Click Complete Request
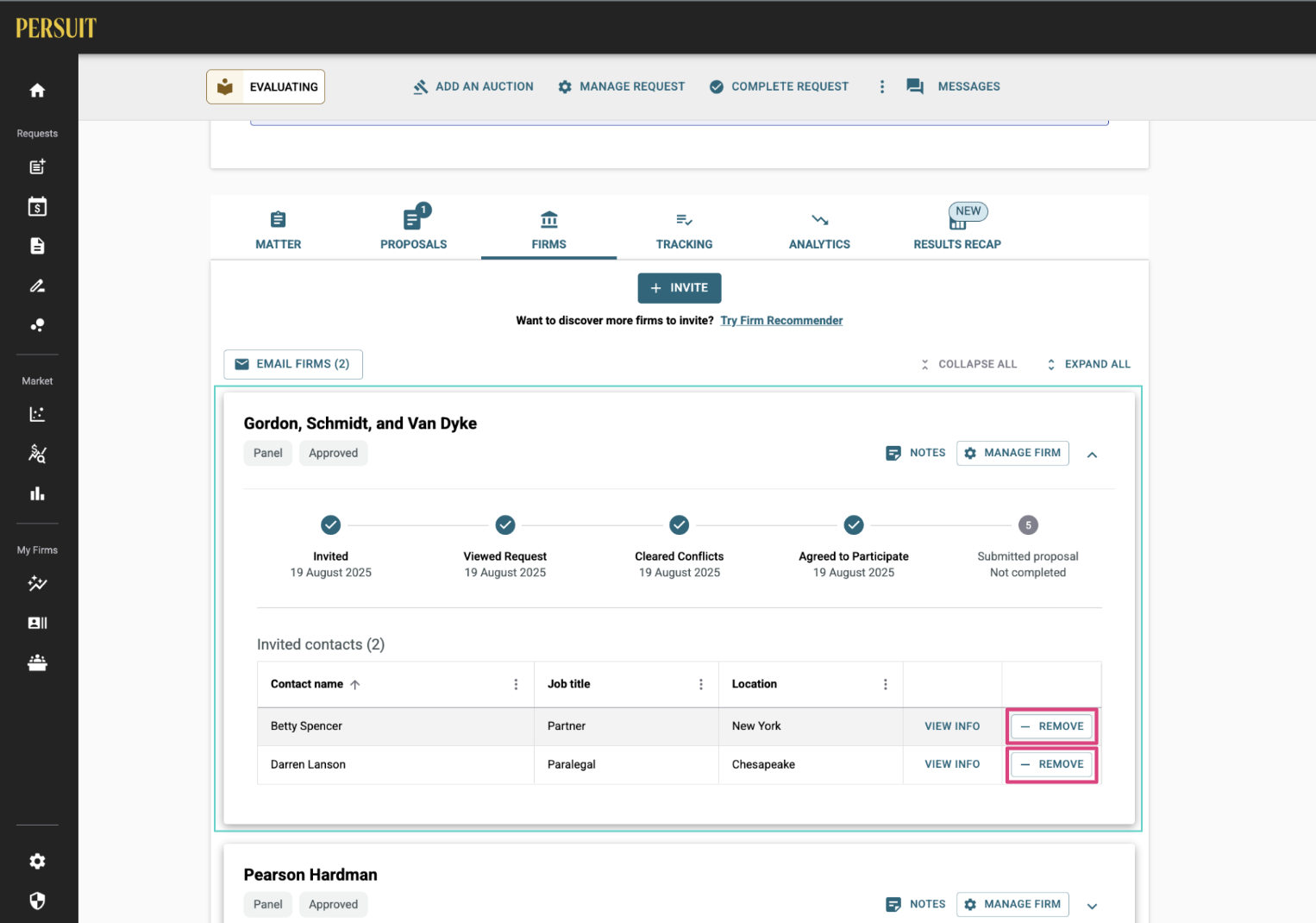 click(779, 87)
